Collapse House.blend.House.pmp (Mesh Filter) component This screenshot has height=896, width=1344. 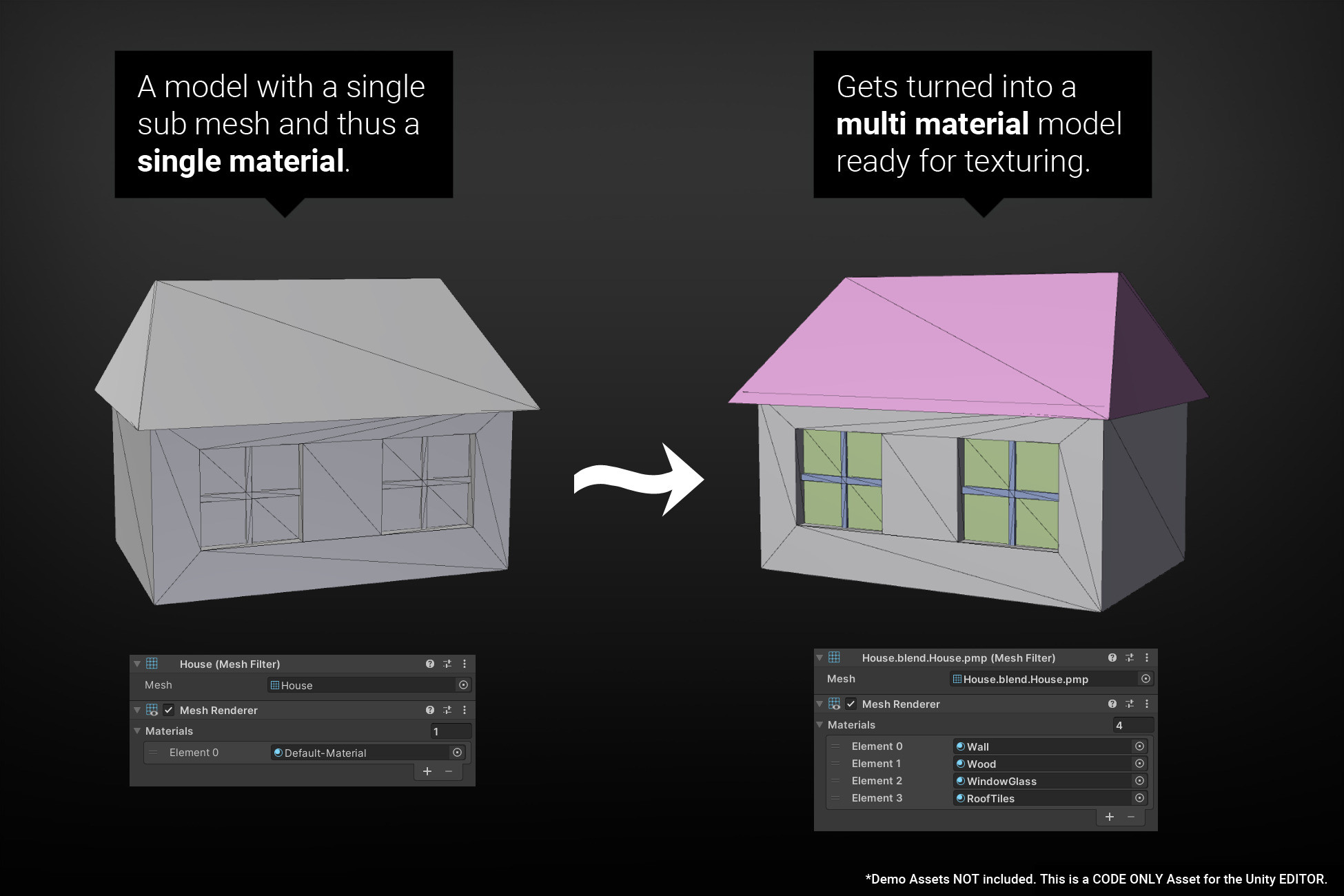[x=819, y=658]
